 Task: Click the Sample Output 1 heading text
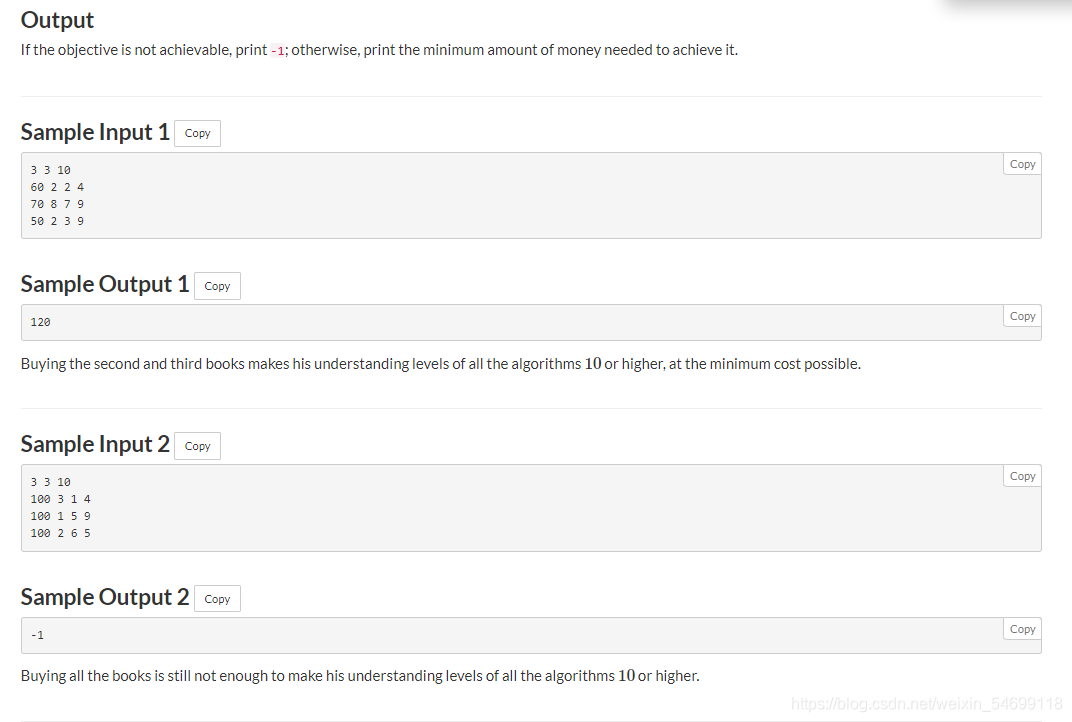pos(105,284)
